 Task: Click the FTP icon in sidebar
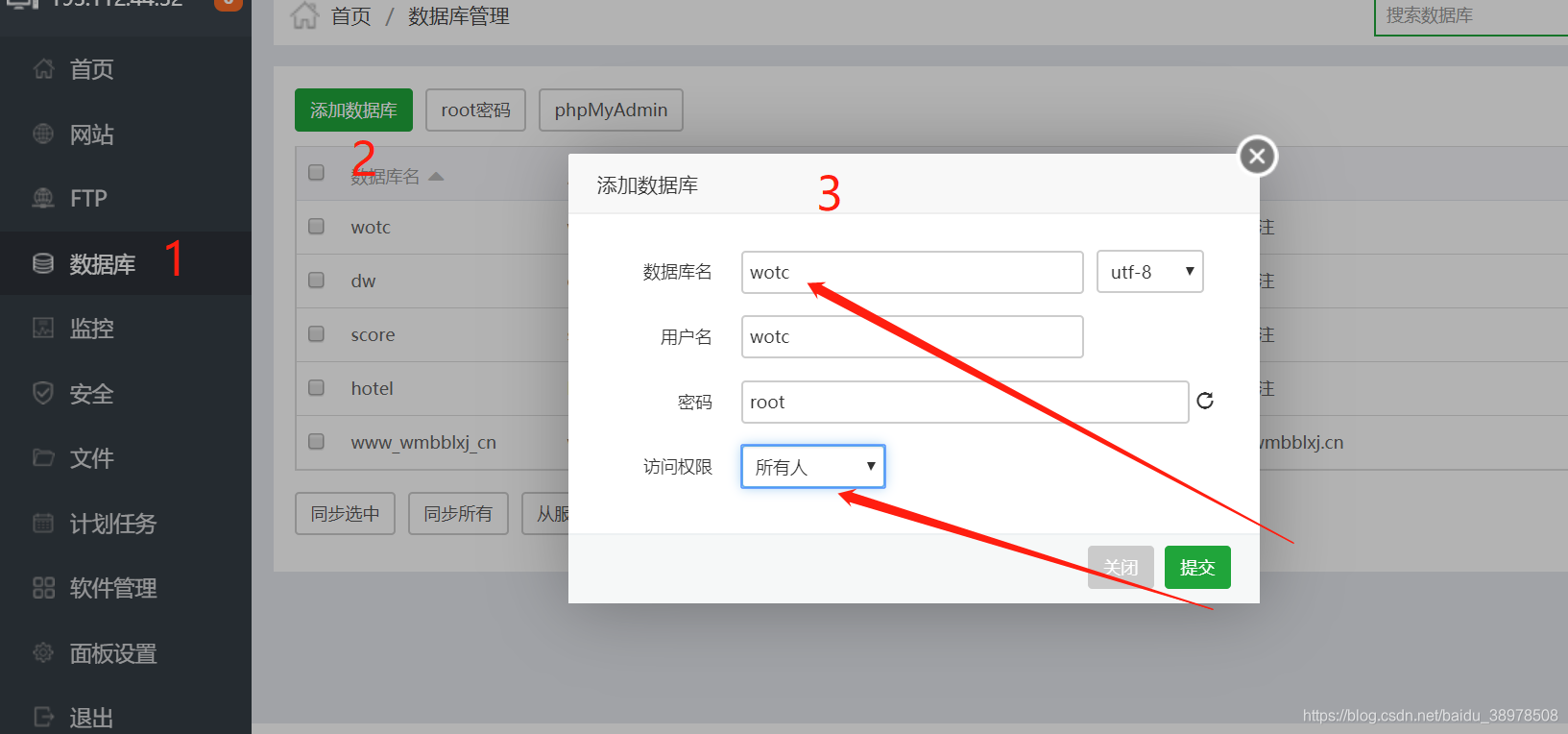click(43, 198)
